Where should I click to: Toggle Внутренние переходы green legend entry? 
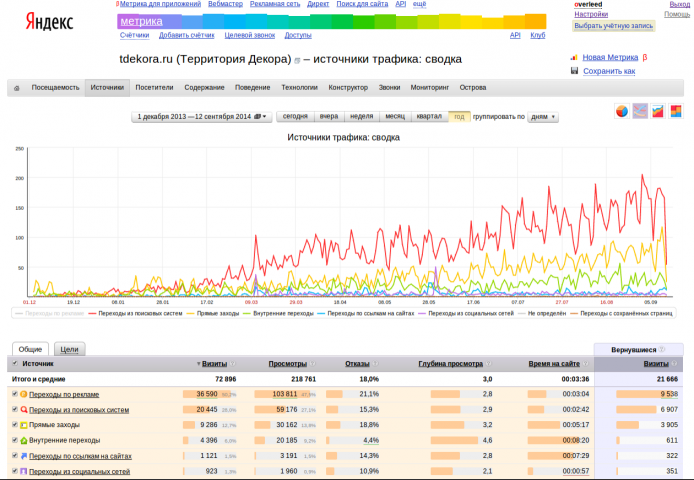pyautogui.click(x=278, y=314)
